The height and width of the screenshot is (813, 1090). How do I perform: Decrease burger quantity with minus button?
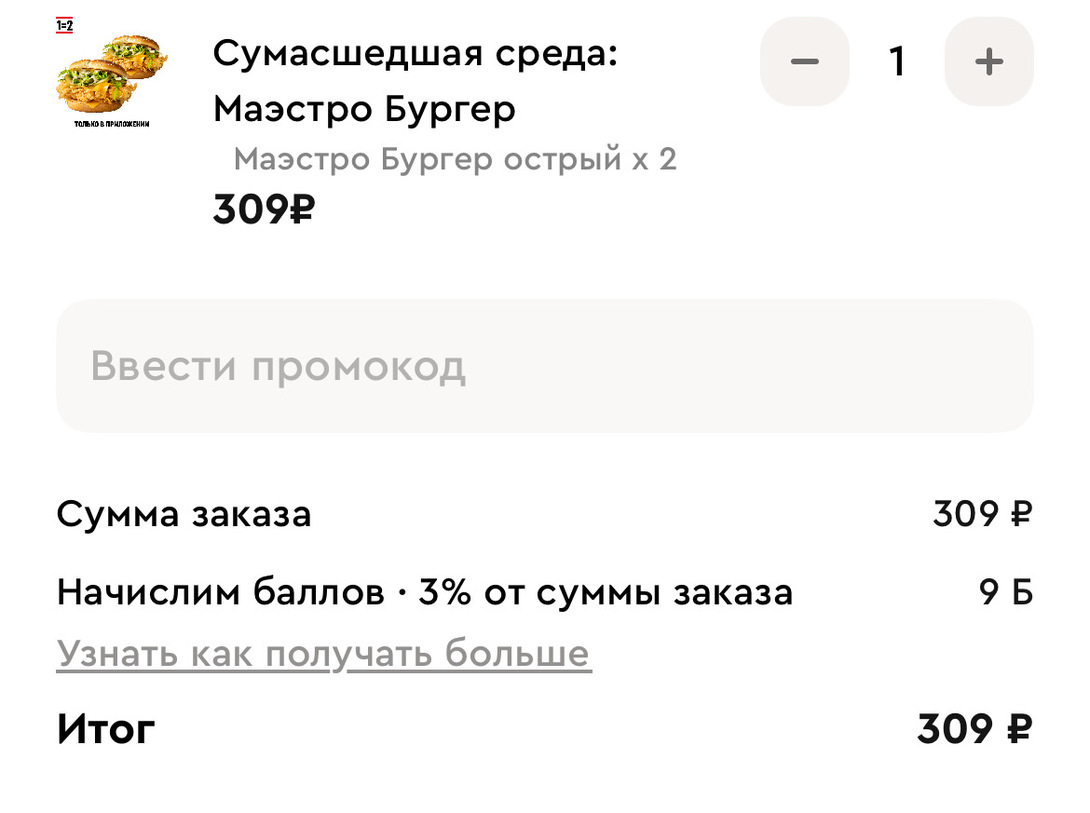(804, 62)
